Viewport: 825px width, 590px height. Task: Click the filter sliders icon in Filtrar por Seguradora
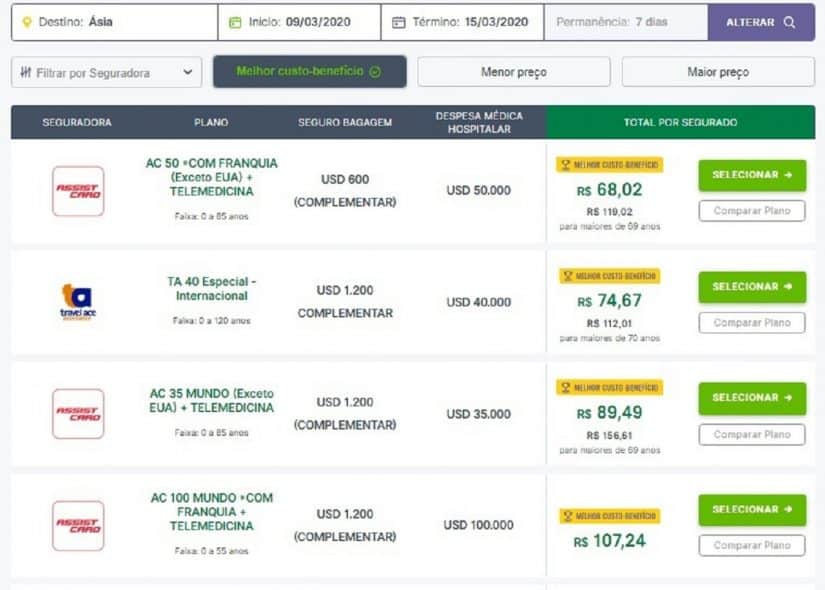(26, 72)
